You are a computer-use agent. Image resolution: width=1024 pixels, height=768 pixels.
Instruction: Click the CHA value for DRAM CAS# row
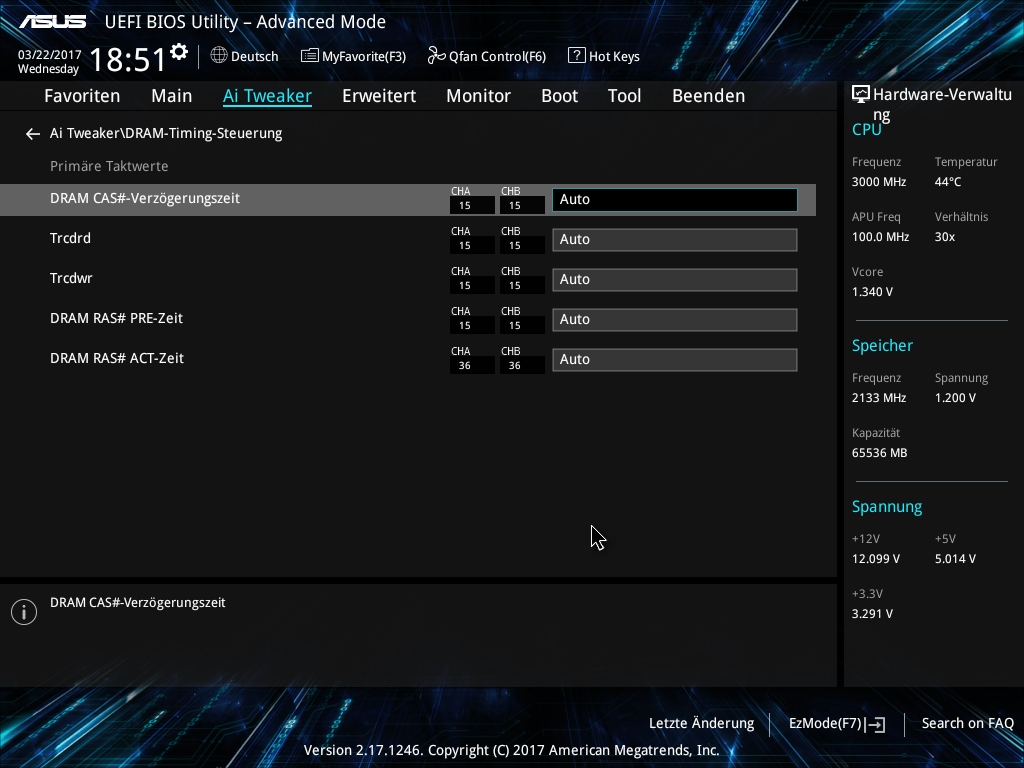point(472,206)
